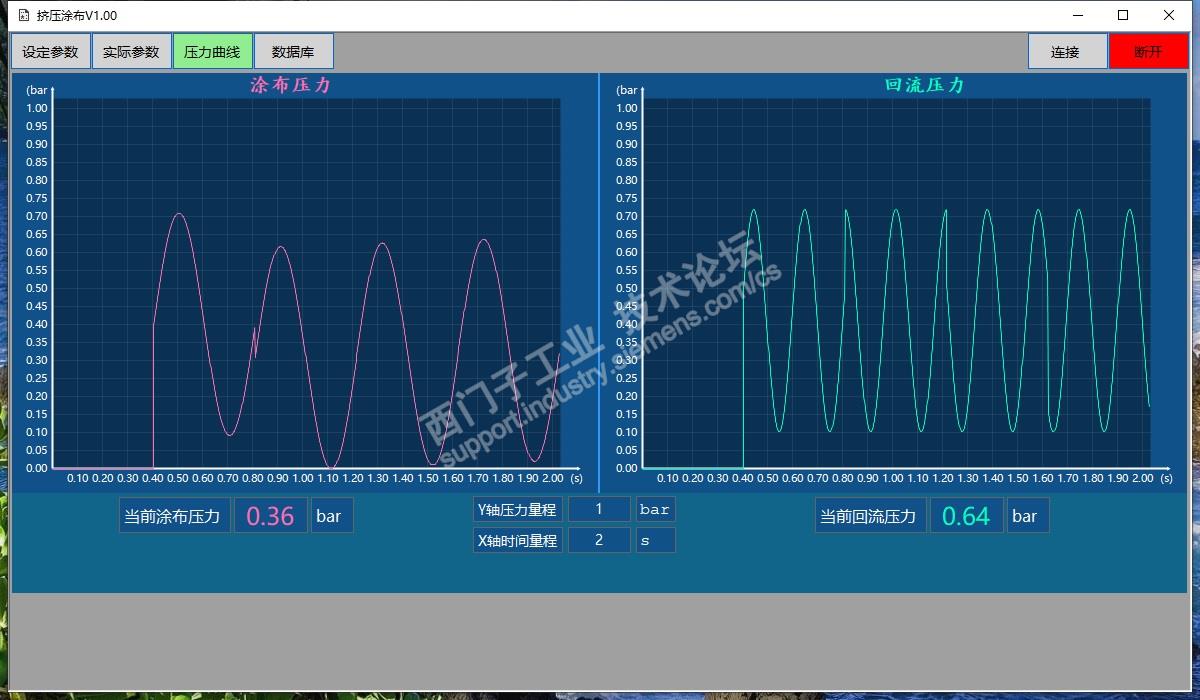Click the 回流压力 chart title
Screen dimensions: 1200x700
[924, 86]
